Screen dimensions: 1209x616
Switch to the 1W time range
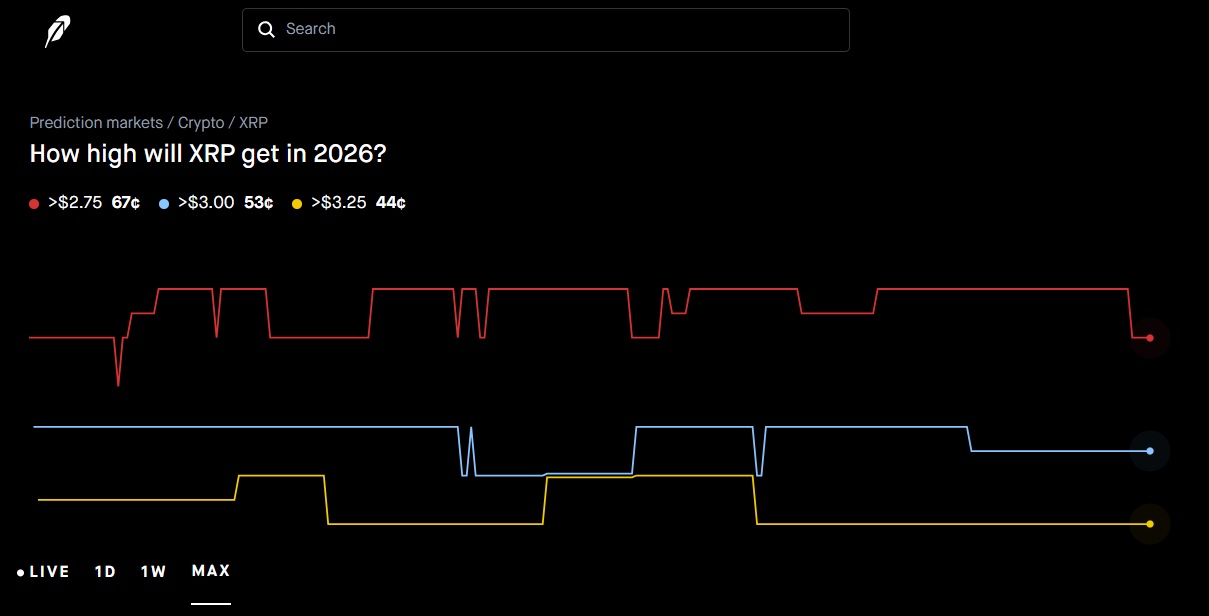click(x=153, y=572)
